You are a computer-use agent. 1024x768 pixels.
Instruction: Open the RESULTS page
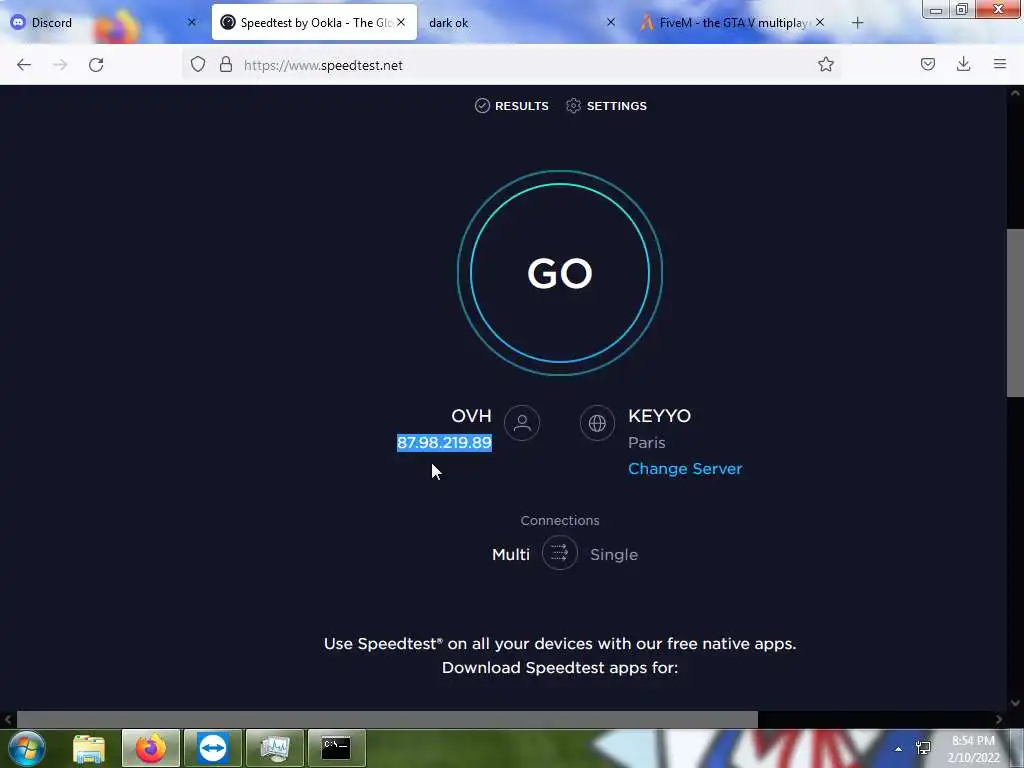tap(511, 106)
